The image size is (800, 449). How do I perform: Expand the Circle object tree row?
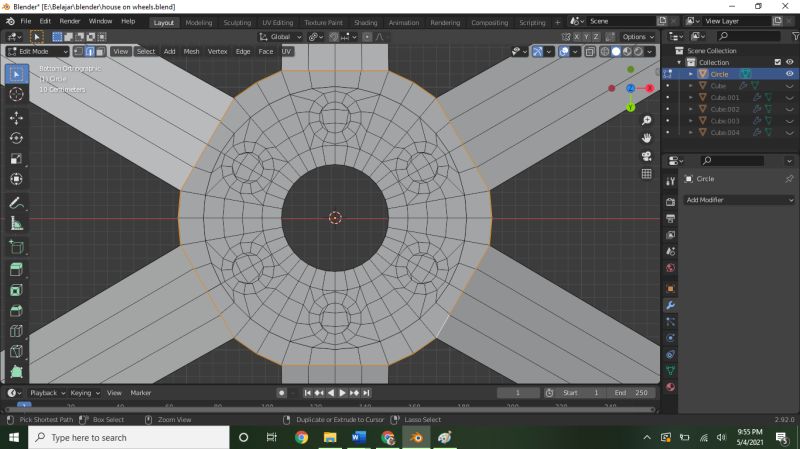[x=691, y=74]
